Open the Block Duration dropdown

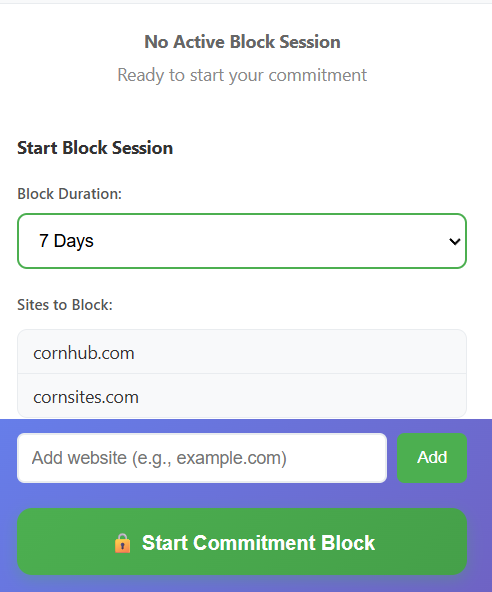(242, 241)
